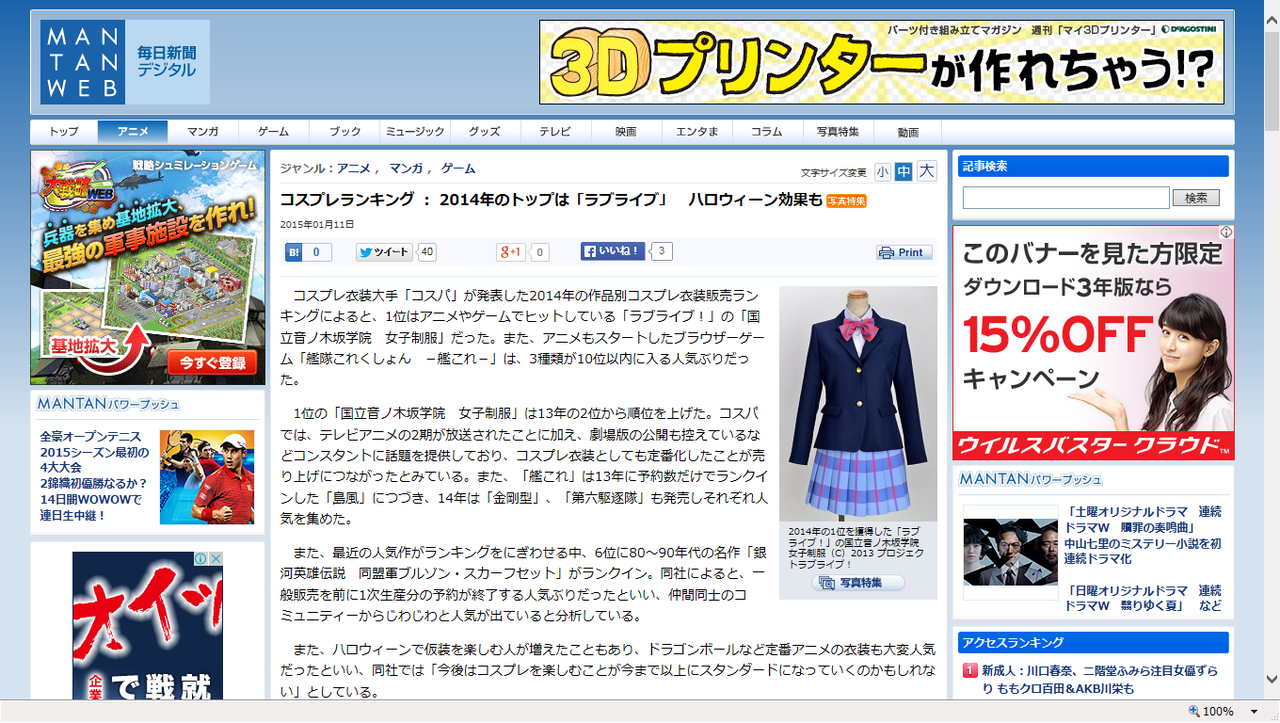
Task: Open the MANTAN WEB logo homepage
Action: (82, 62)
